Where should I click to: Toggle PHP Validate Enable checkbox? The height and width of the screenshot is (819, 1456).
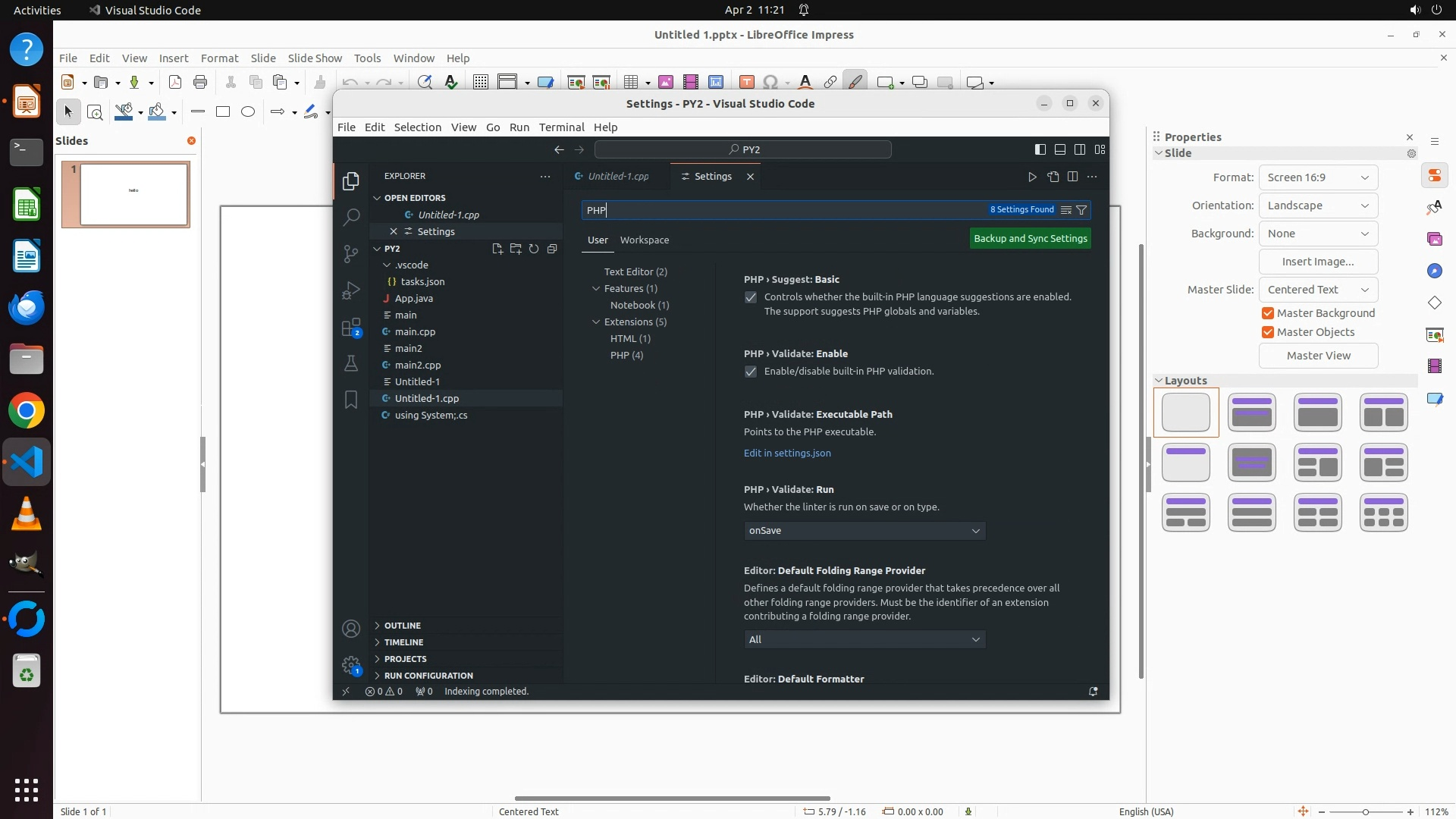tap(751, 372)
